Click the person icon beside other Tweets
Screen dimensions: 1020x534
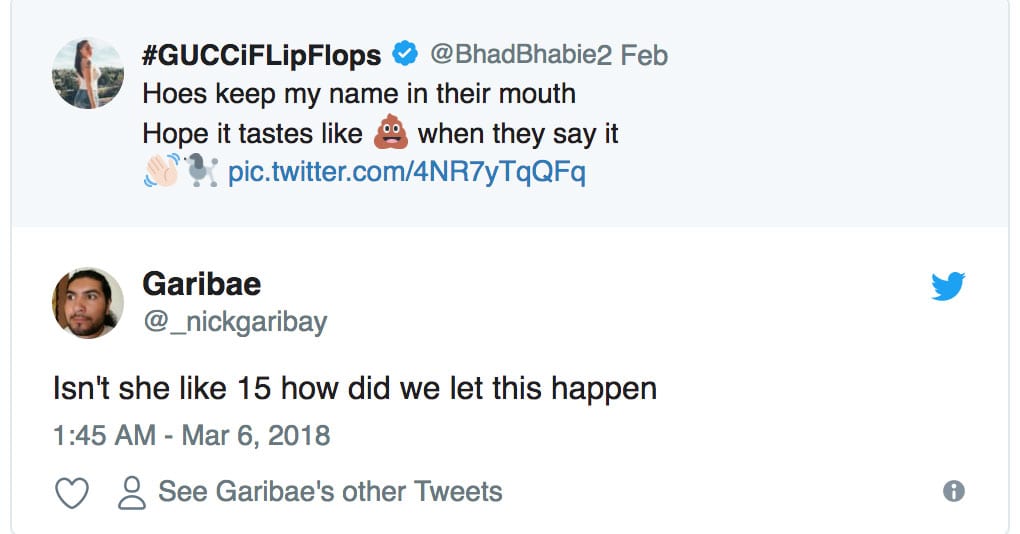(132, 492)
